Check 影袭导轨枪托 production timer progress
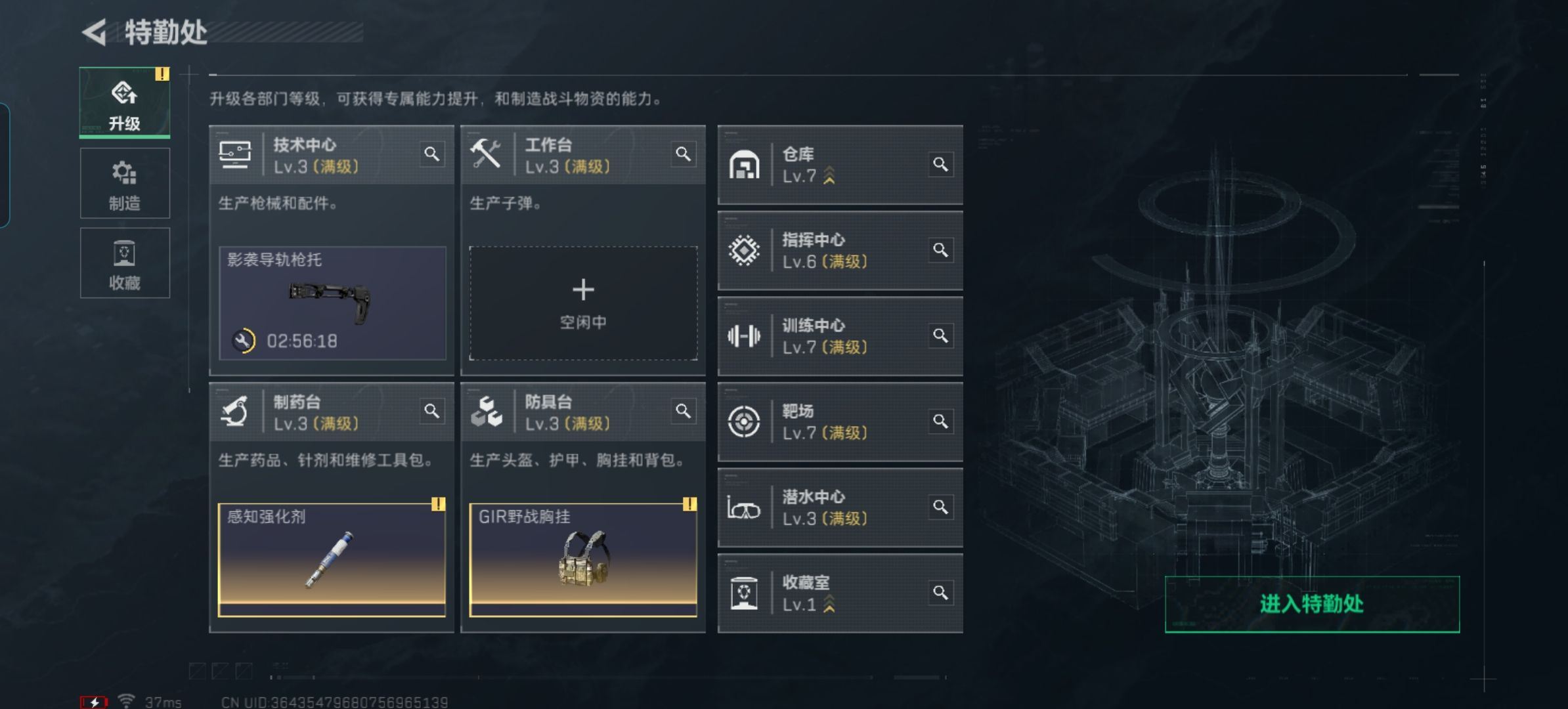 tap(285, 341)
